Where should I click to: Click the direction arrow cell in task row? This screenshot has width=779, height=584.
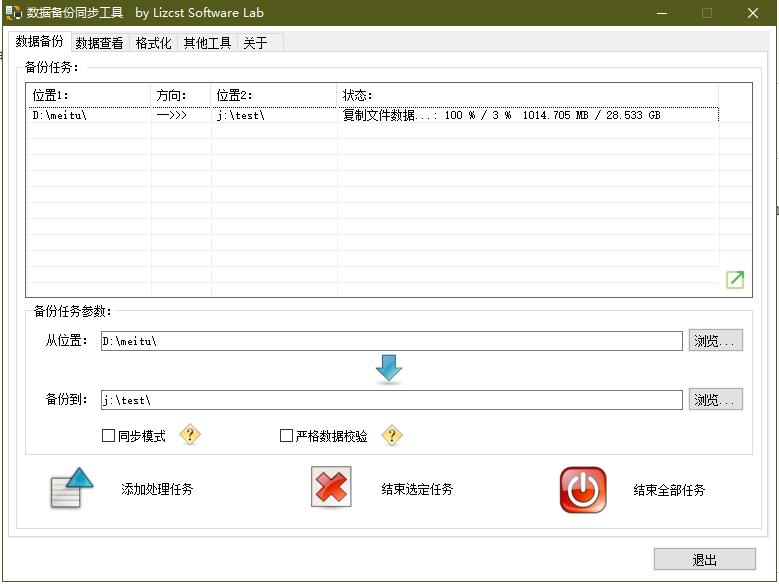point(181,115)
